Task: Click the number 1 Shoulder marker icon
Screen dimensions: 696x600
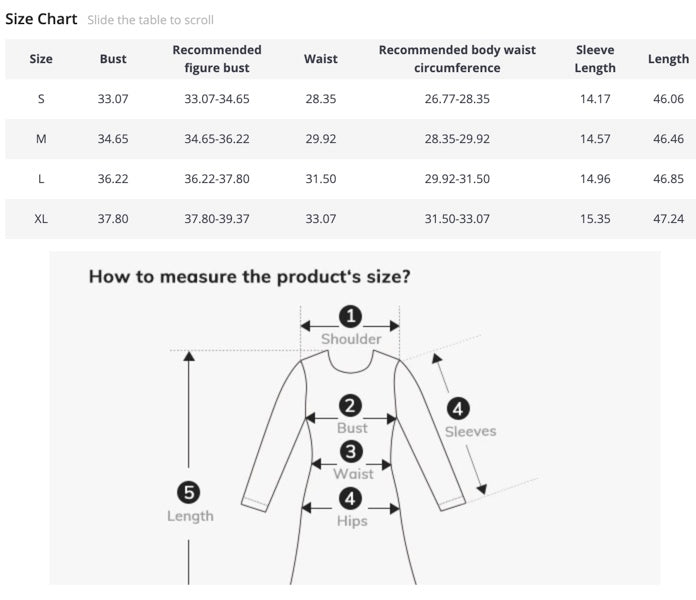Action: pos(350,317)
